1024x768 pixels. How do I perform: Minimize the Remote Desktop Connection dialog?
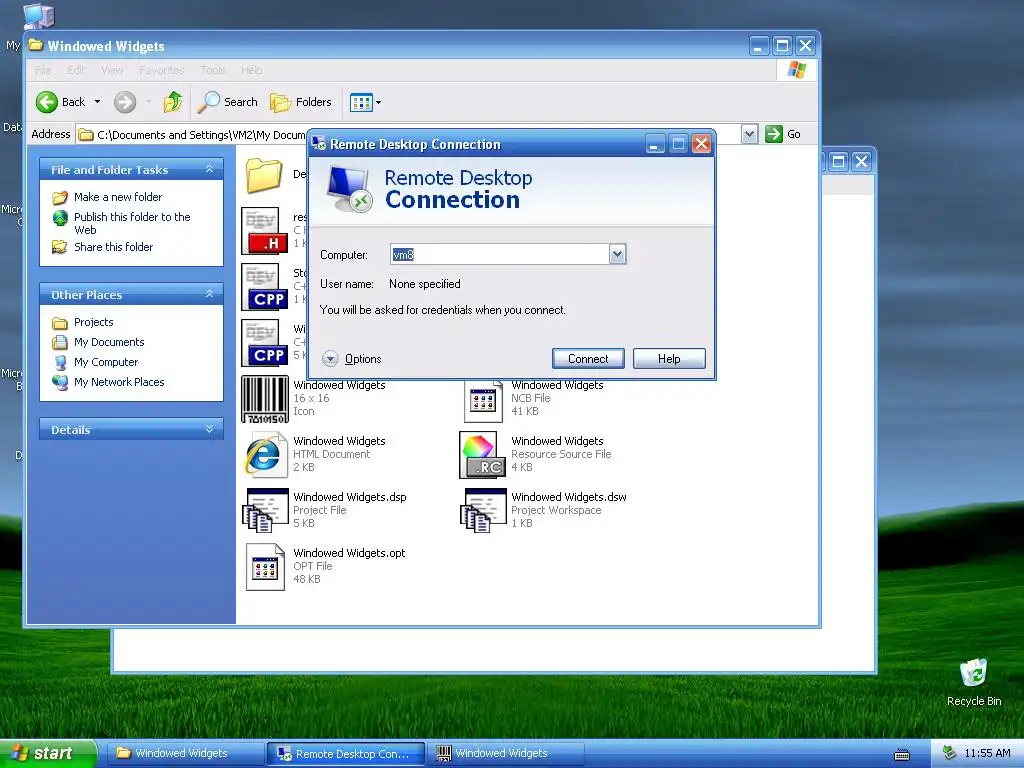(655, 144)
